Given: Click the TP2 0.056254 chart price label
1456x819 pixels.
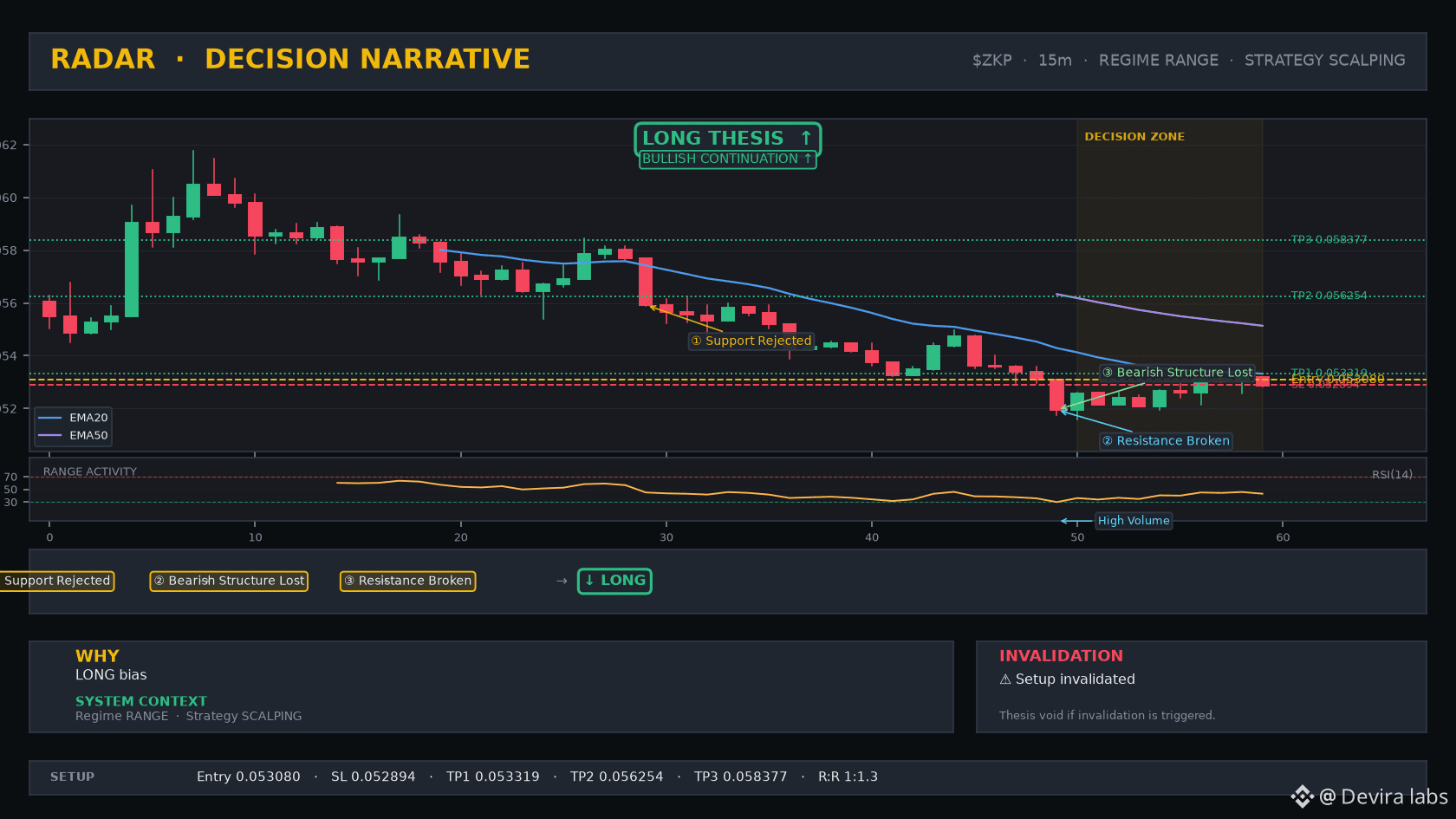Looking at the screenshot, I should 1329,296.
